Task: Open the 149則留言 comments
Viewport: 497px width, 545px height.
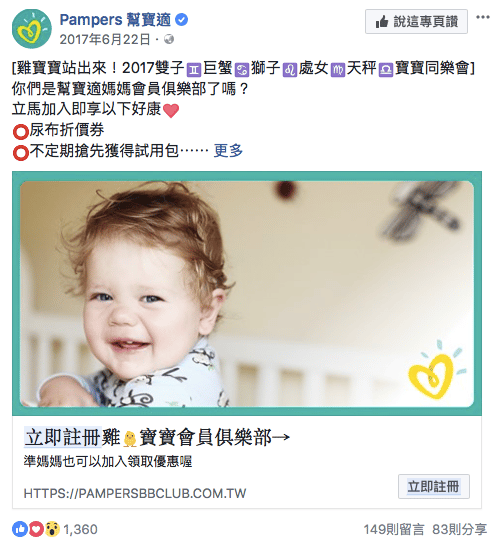Action: 394,529
